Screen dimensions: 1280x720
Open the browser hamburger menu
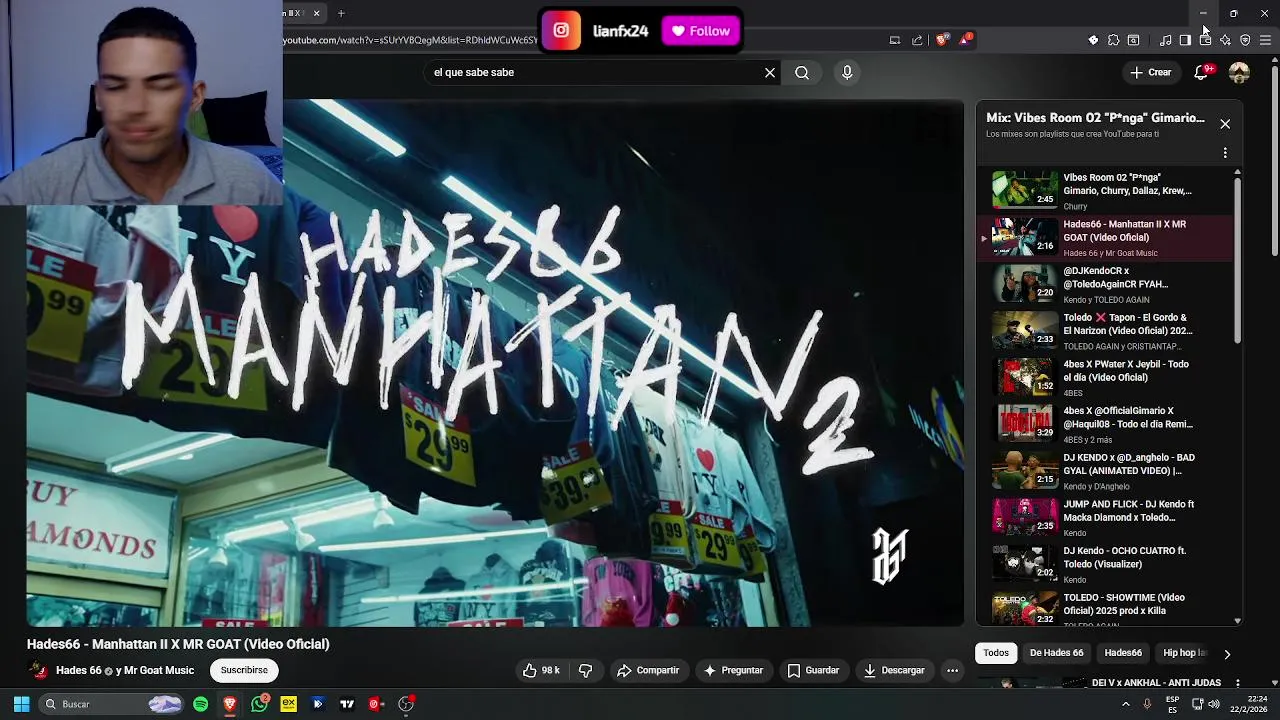point(1265,40)
